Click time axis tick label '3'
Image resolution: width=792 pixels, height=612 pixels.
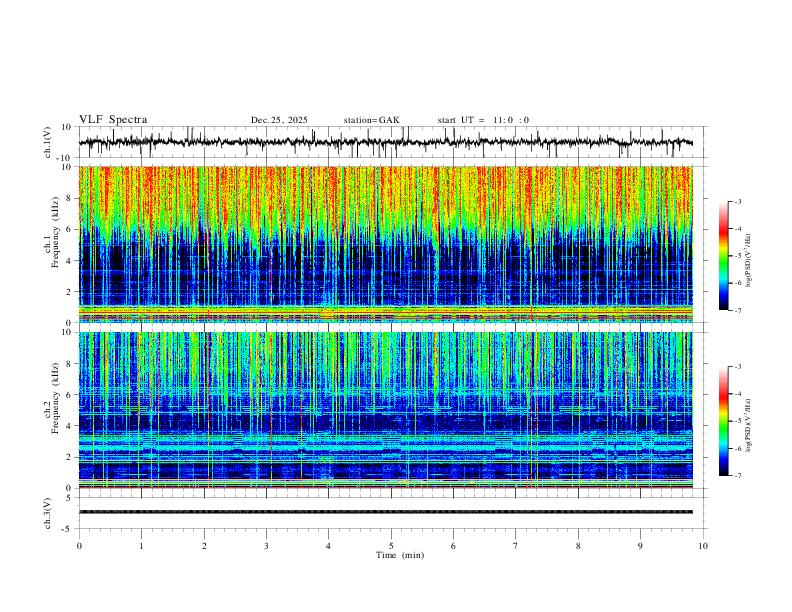266,546
